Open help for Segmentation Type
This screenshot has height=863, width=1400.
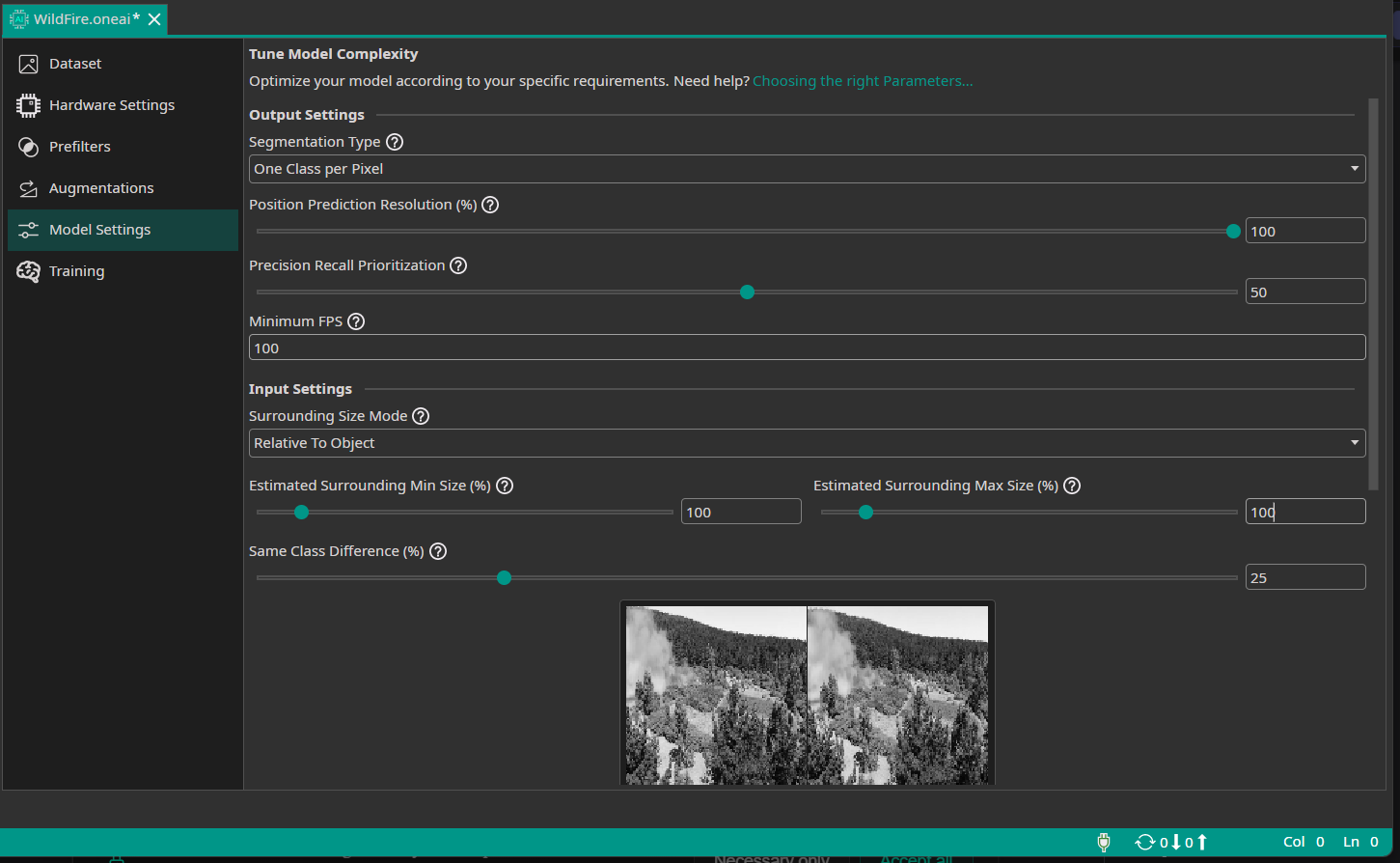click(395, 142)
